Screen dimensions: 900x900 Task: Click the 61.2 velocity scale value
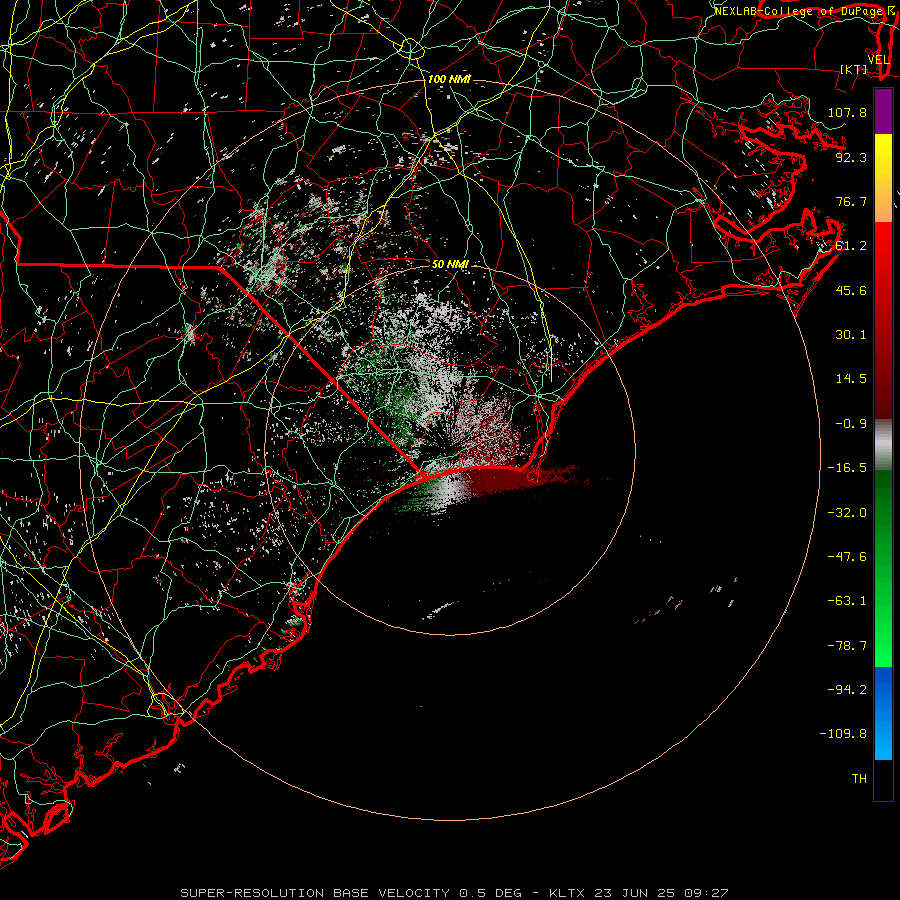[851, 246]
